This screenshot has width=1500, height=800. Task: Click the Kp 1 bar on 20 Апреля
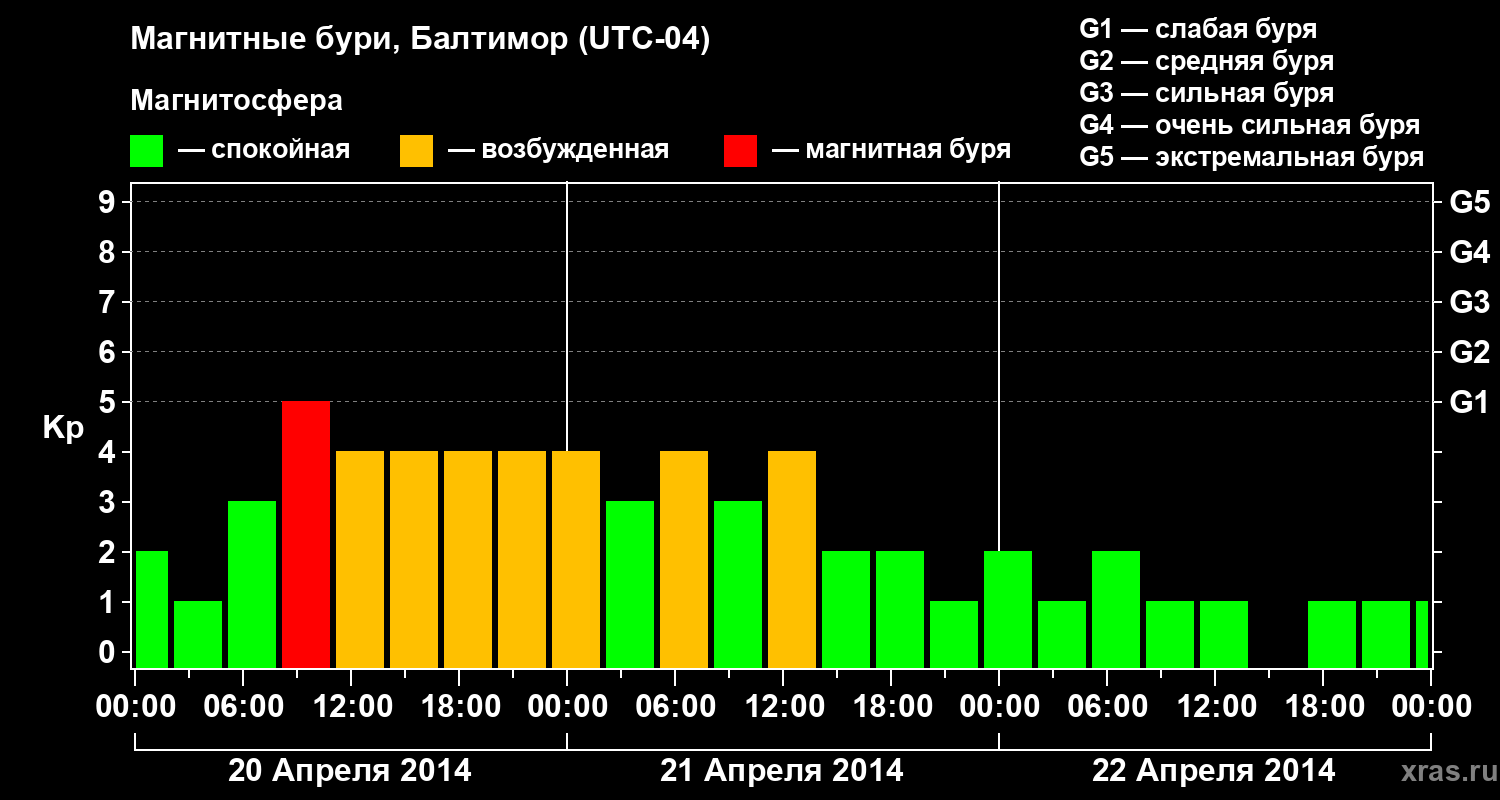198,634
